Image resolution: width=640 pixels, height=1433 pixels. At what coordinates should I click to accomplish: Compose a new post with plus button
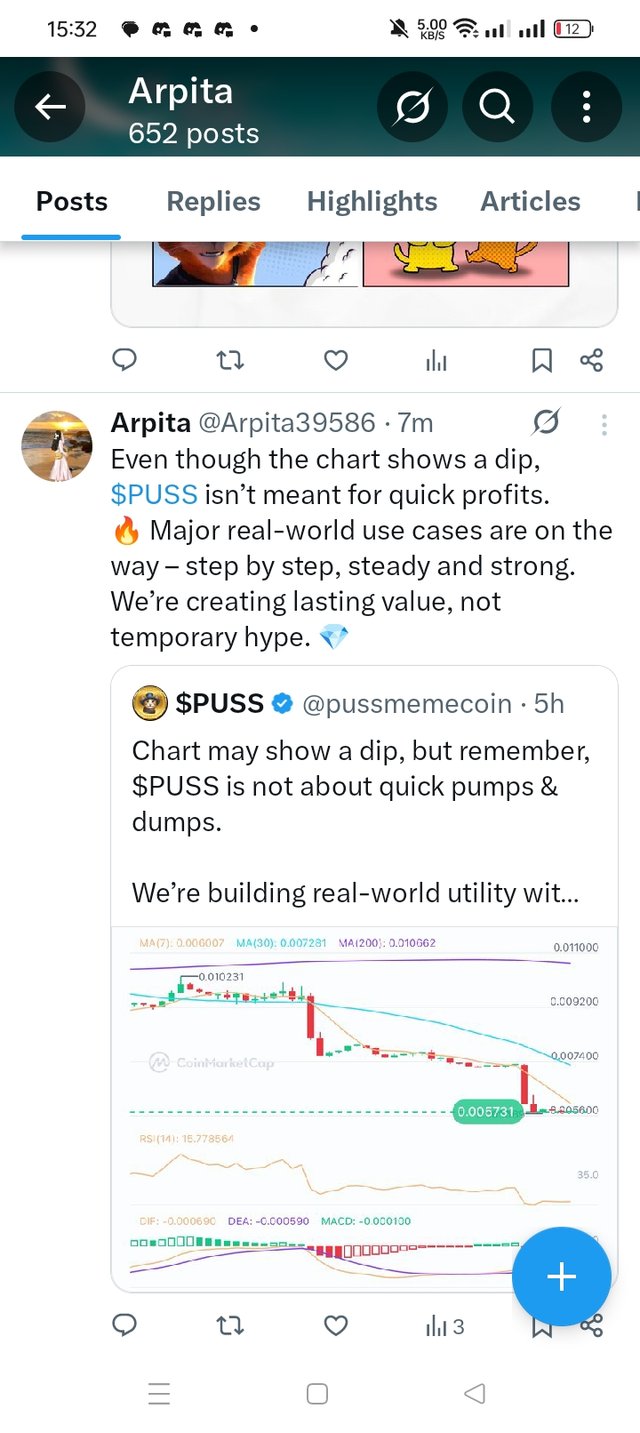(x=561, y=1276)
